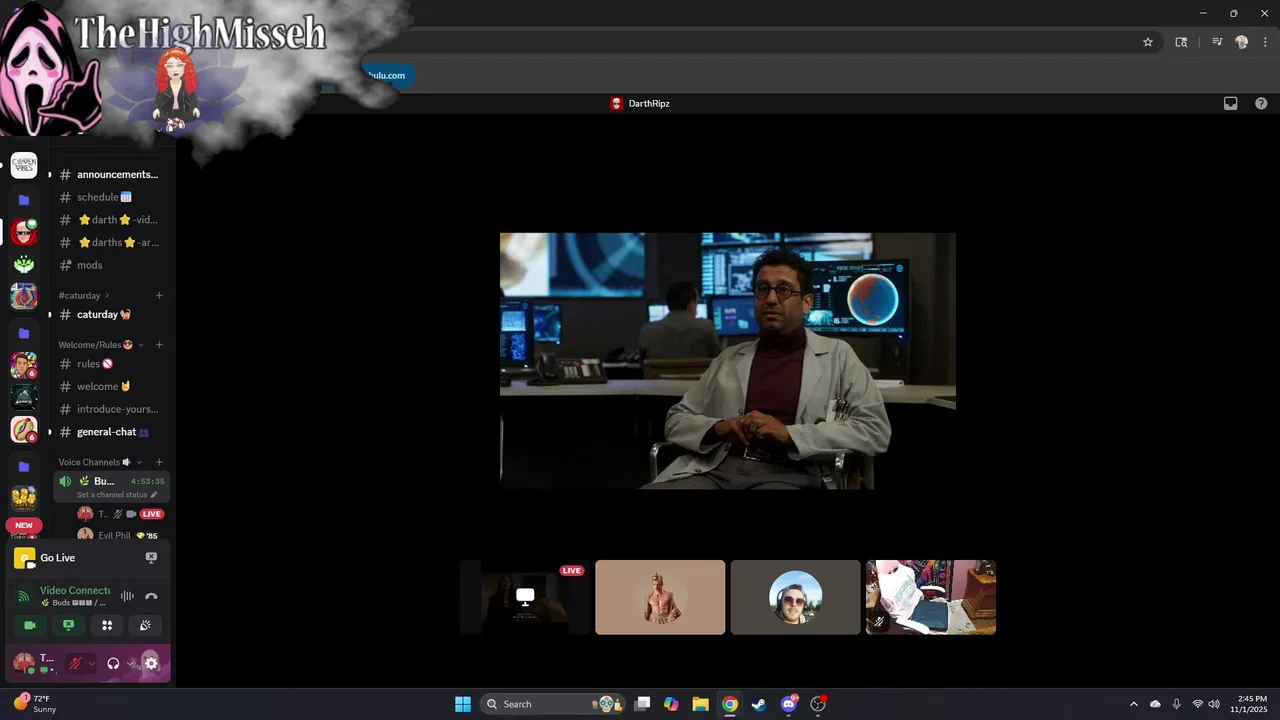This screenshot has width=1280, height=720.
Task: Open the soundboard icon
Action: click(x=145, y=625)
